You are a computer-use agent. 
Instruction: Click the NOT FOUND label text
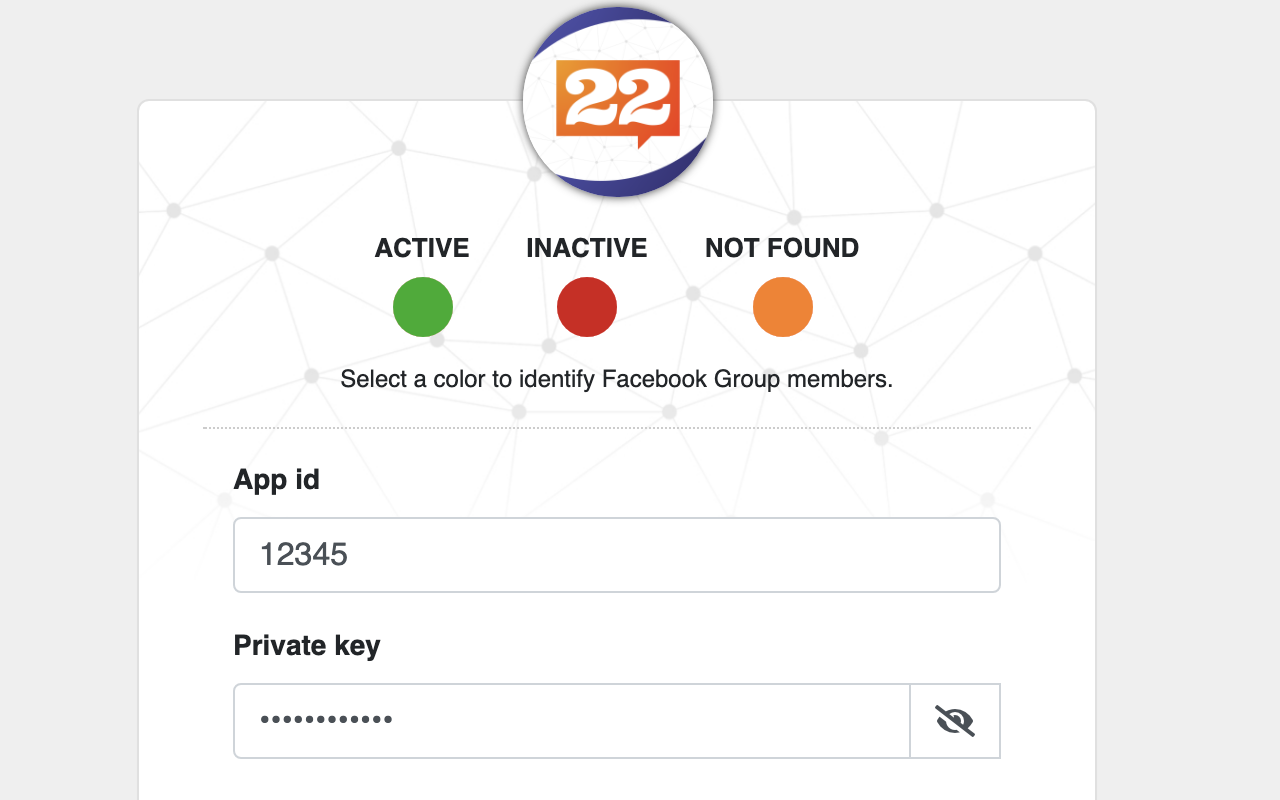(x=782, y=247)
